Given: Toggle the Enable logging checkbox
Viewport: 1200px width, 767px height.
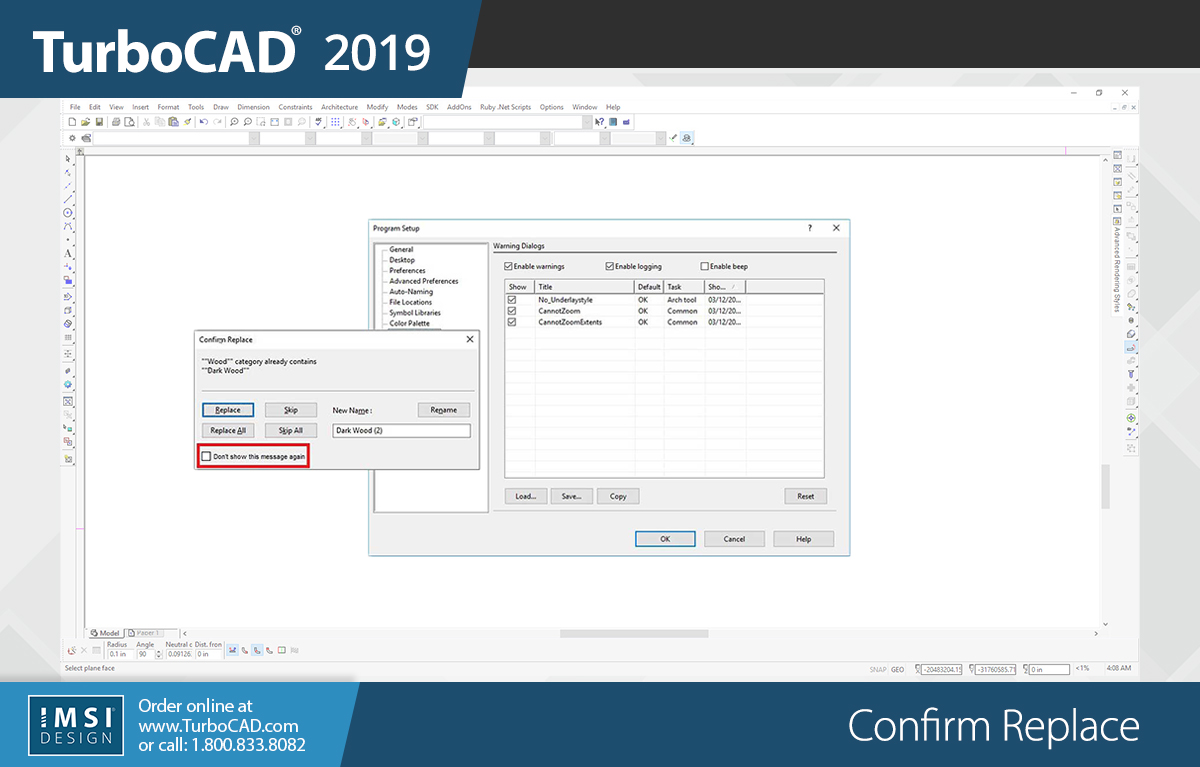Looking at the screenshot, I should [x=609, y=266].
